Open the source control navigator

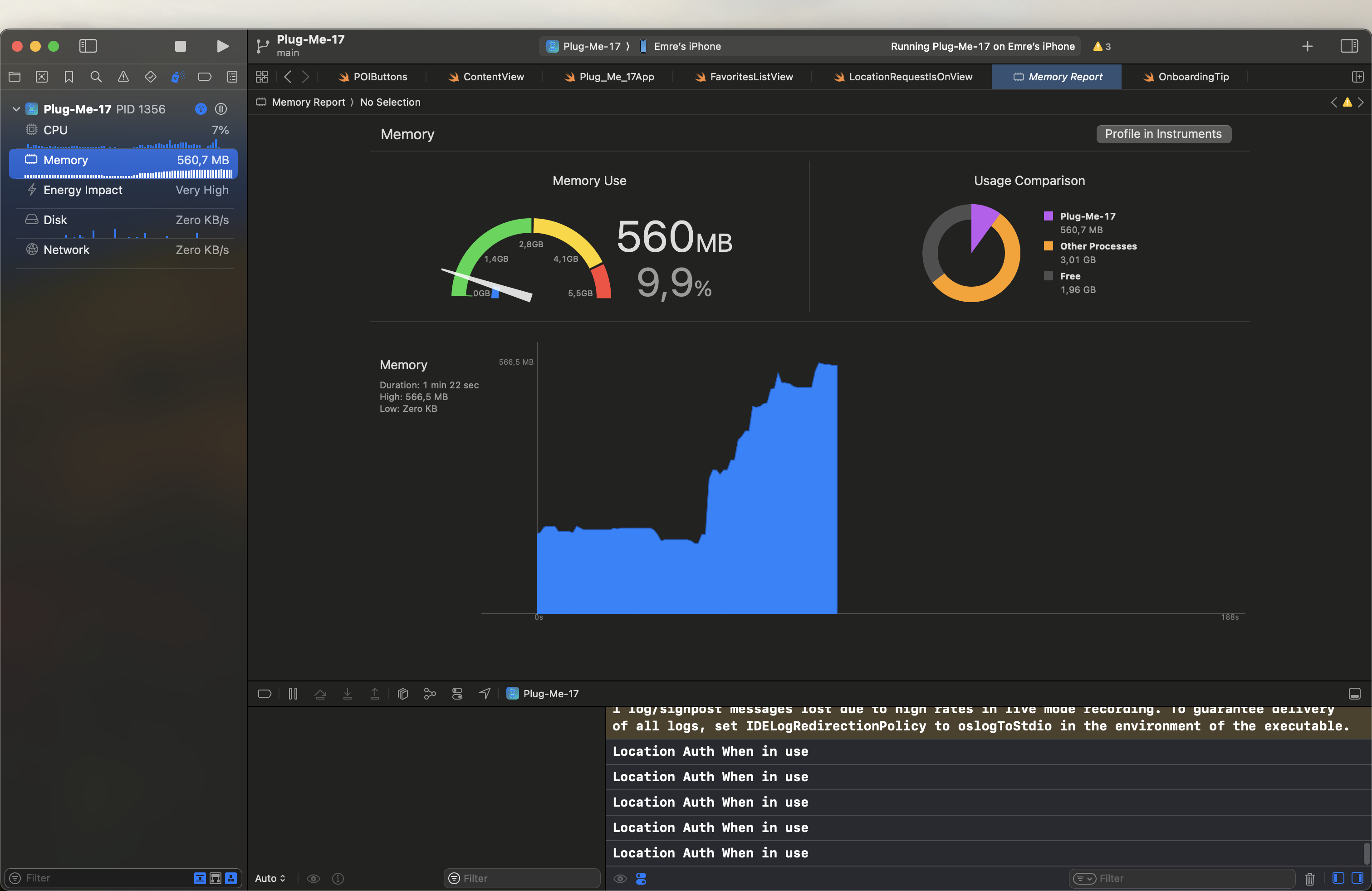(x=41, y=77)
